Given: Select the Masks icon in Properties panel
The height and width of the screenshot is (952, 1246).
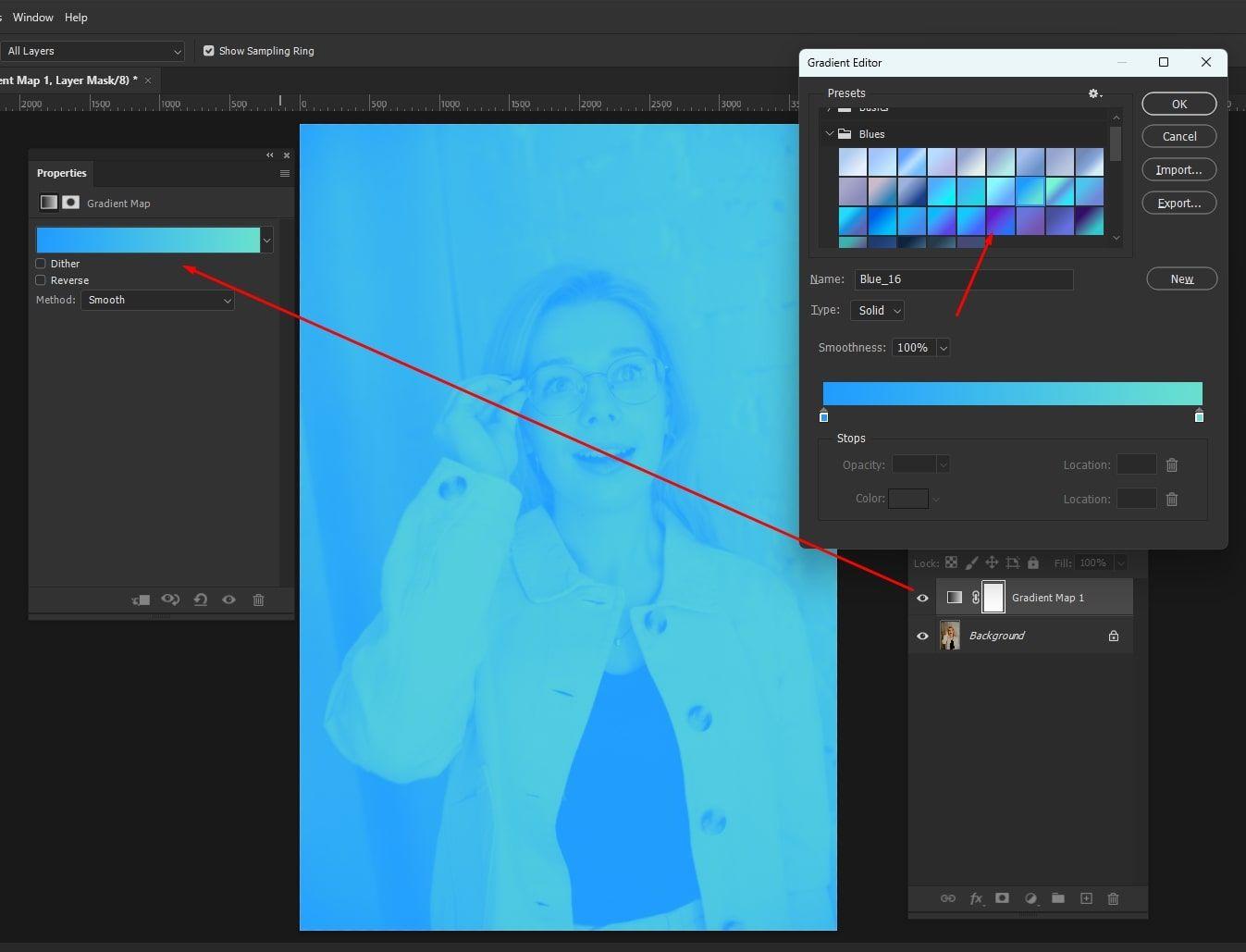Looking at the screenshot, I should tap(70, 203).
